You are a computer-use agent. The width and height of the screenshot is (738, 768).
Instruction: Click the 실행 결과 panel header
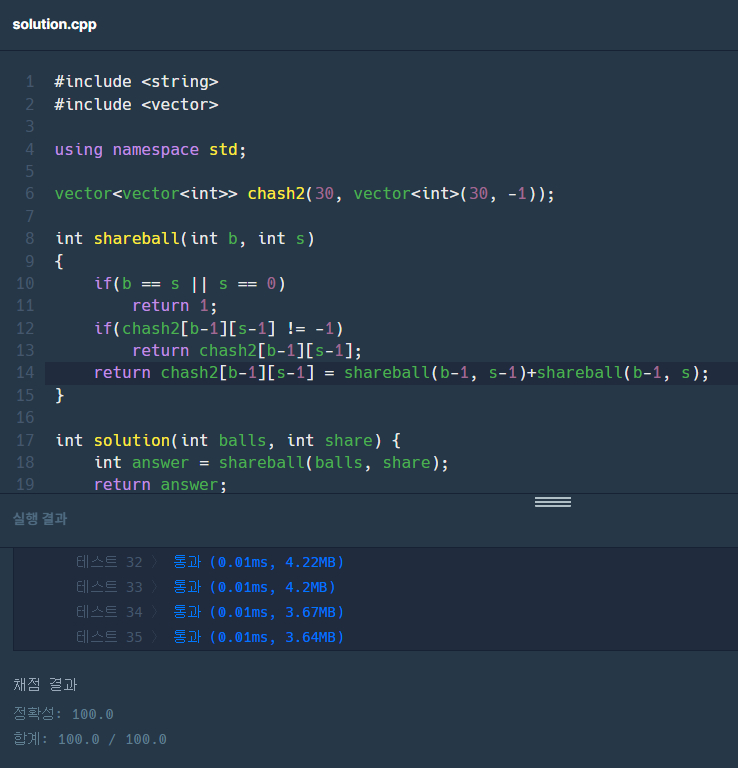[40, 519]
